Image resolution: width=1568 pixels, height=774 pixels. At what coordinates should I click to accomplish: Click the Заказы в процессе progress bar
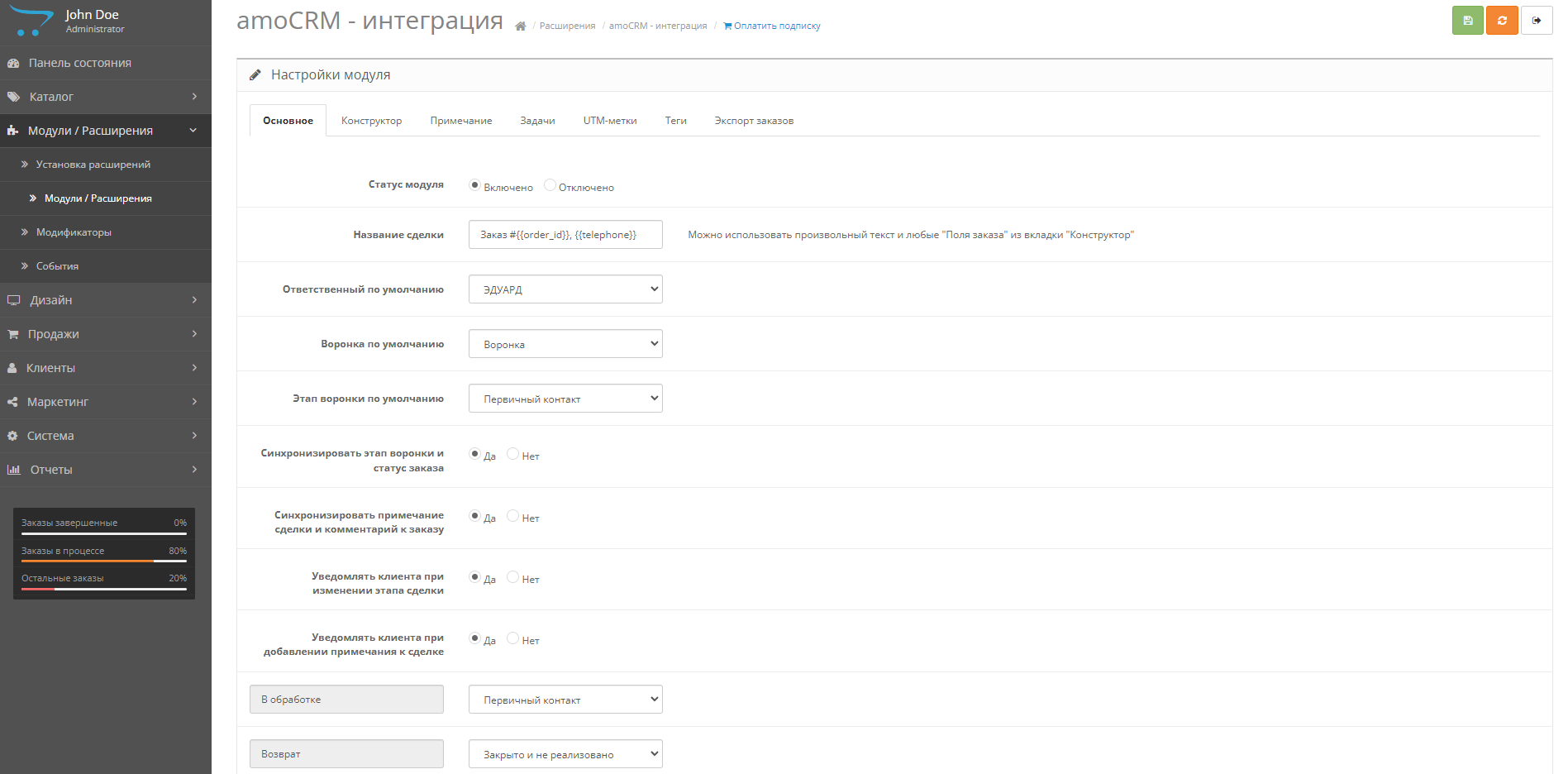coord(103,561)
